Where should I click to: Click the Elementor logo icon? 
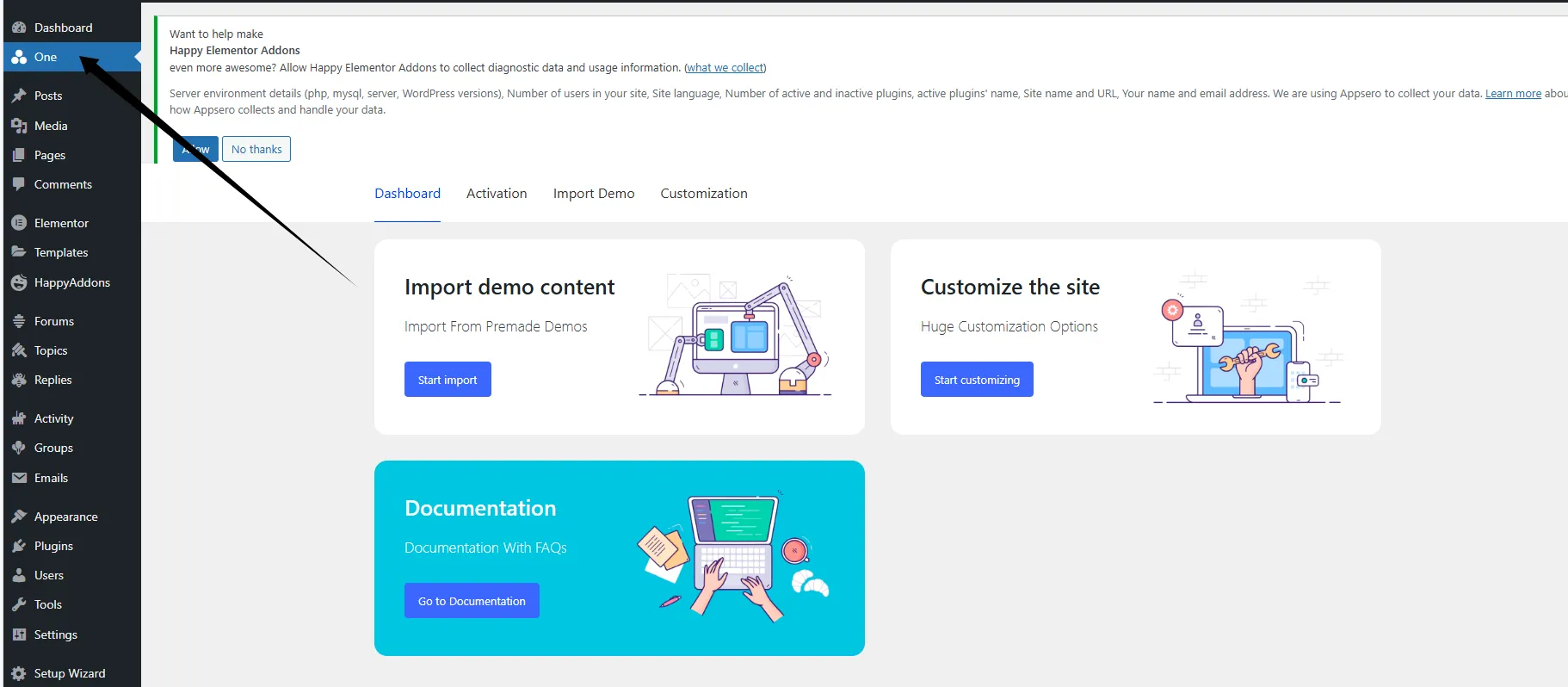click(x=19, y=223)
